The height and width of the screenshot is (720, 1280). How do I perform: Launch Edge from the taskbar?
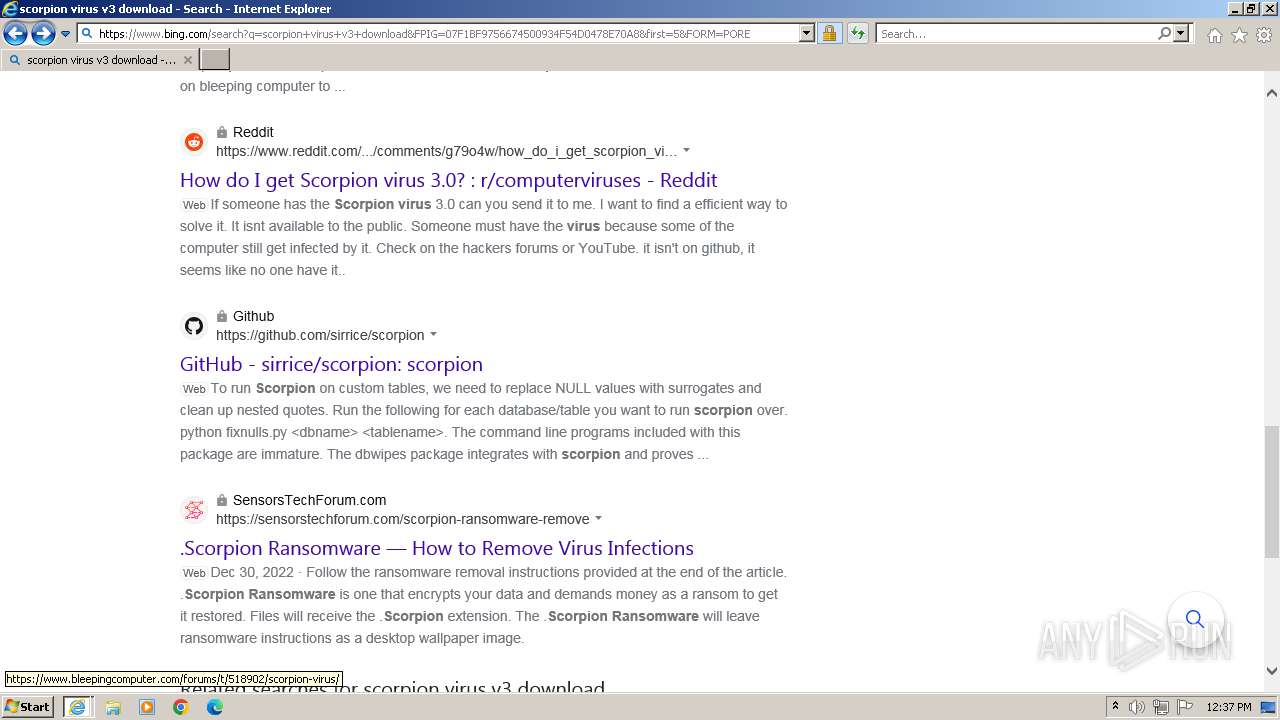coord(215,707)
